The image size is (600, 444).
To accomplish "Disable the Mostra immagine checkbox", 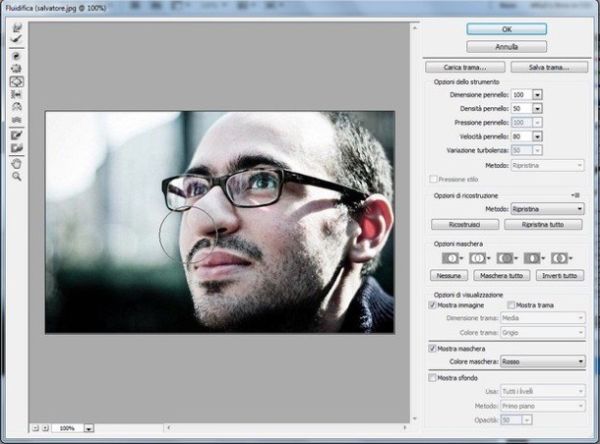I will pyautogui.click(x=432, y=305).
